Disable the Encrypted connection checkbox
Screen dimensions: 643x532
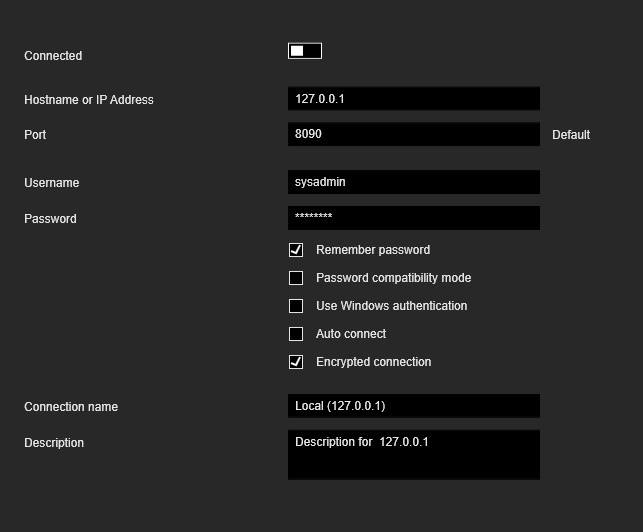[296, 362]
